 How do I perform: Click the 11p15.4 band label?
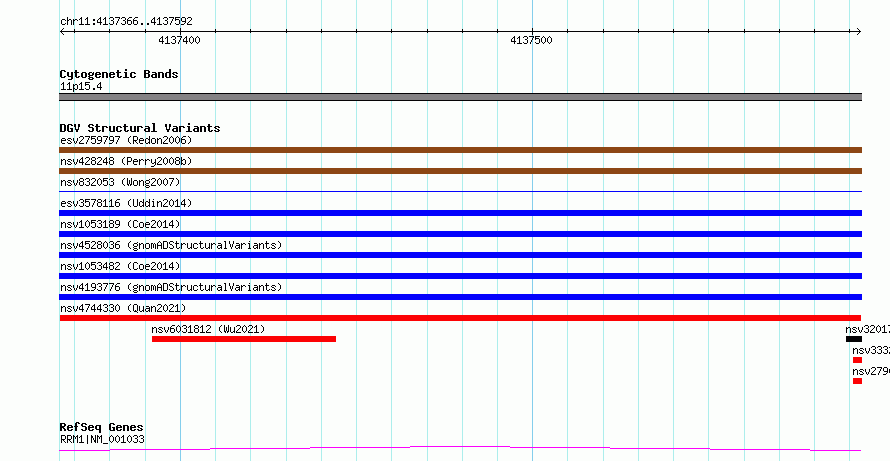[x=81, y=87]
